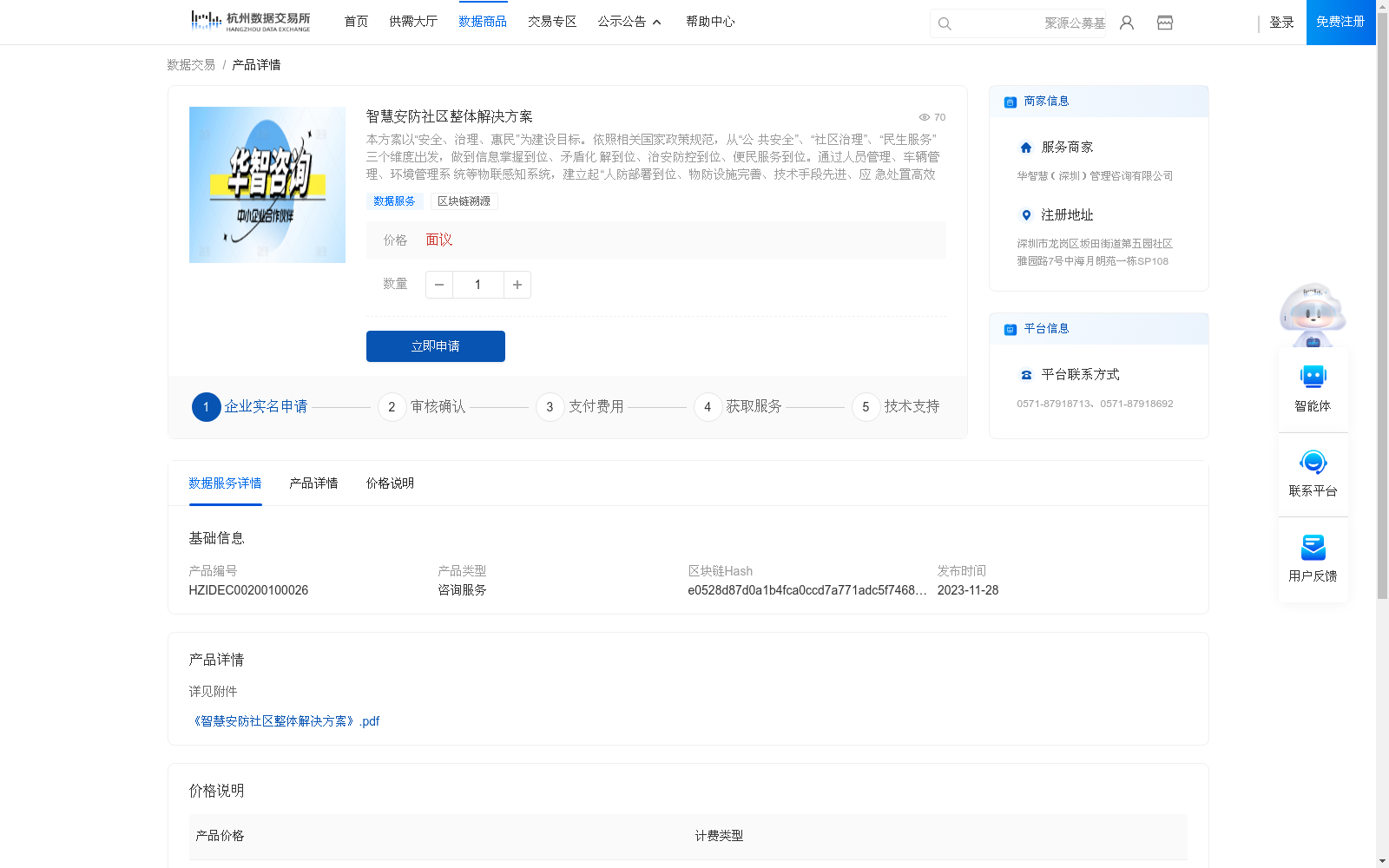This screenshot has height=868, width=1389.
Task: Click the search input field
Action: coord(1017,23)
